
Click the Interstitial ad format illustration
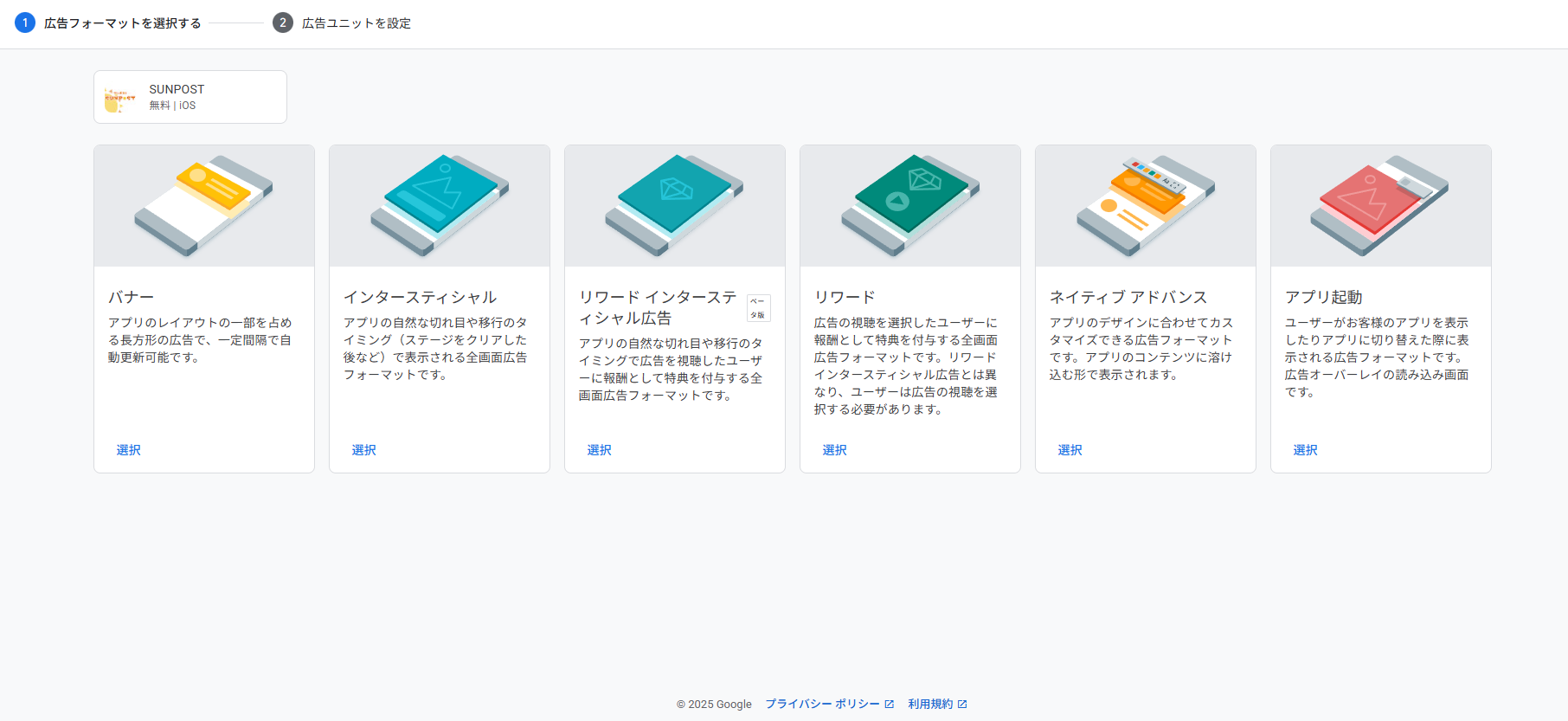[x=440, y=206]
